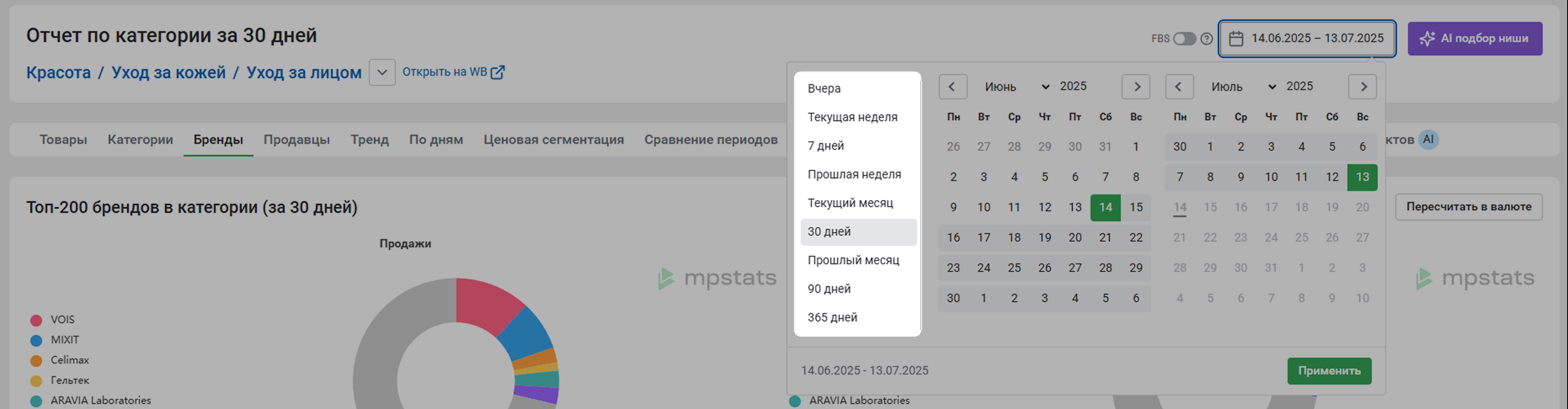This screenshot has height=409, width=1568.
Task: Go to Красота breadcrumb
Action: click(x=59, y=72)
